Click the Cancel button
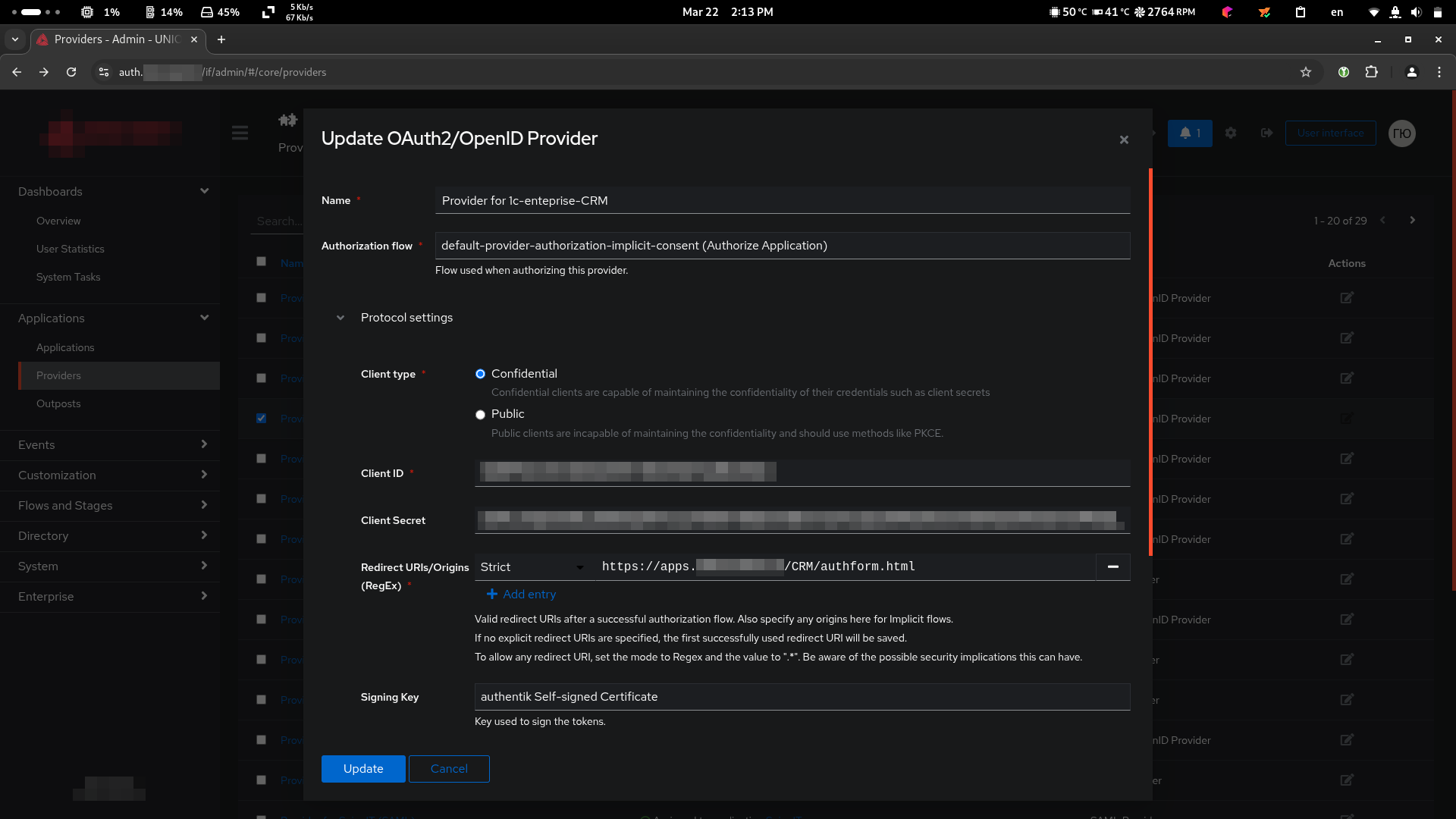1456x819 pixels. tap(449, 769)
